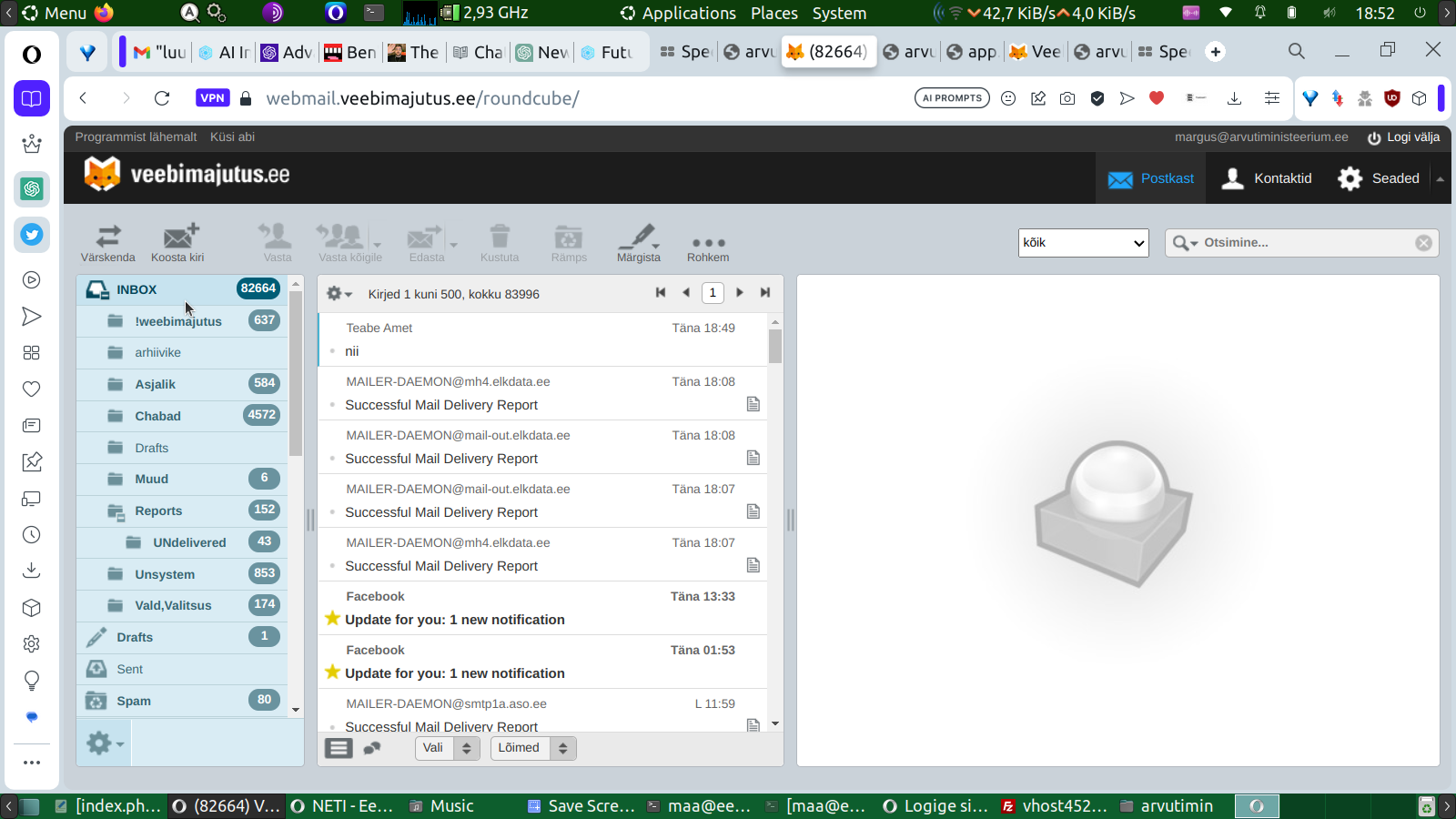Screen dimensions: 1456x819
Task: Open Downloads in the Opera sidebar
Action: tap(32, 571)
